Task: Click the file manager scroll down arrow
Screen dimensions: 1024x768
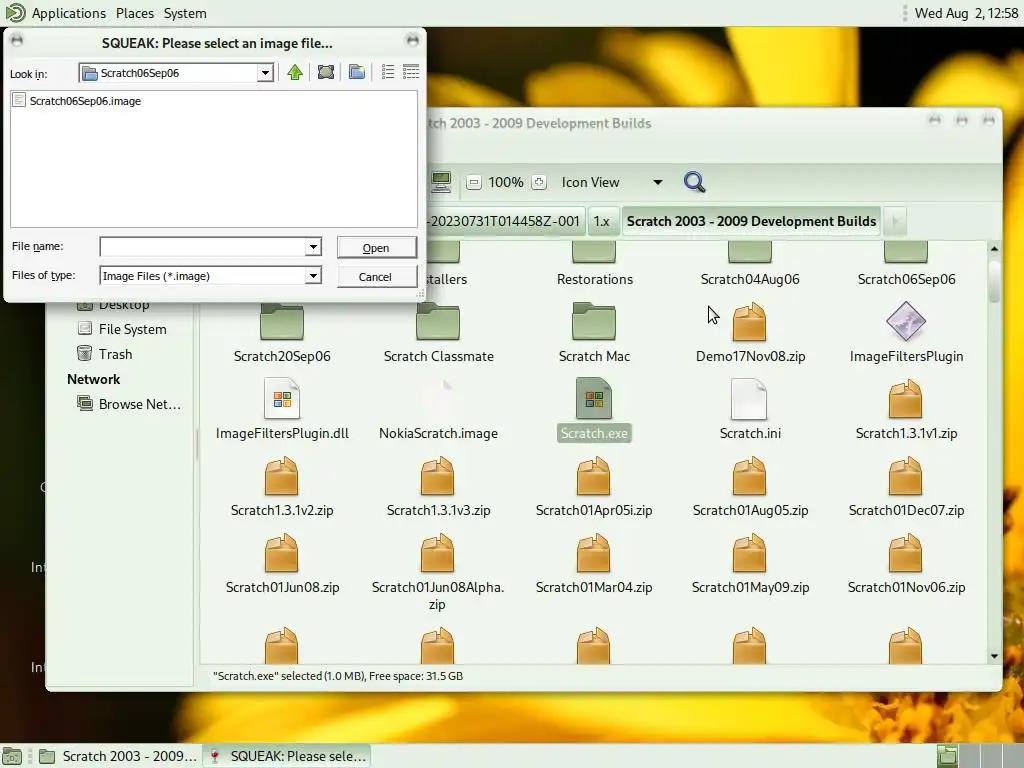Action: coord(994,656)
